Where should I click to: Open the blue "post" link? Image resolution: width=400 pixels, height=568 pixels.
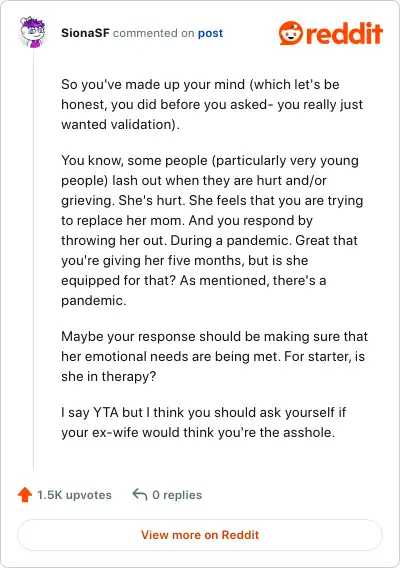[x=210, y=33]
